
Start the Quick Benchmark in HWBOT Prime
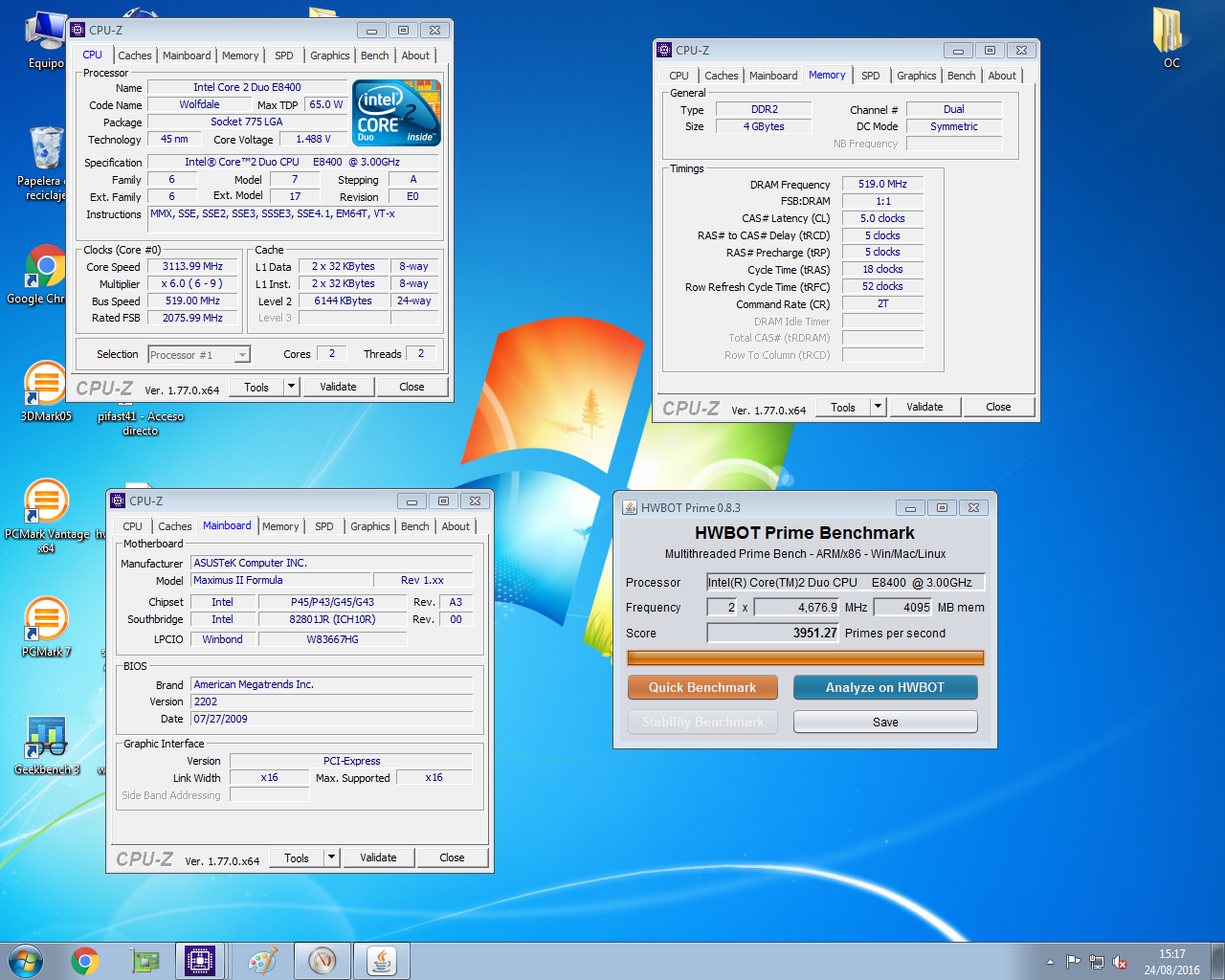(x=702, y=687)
